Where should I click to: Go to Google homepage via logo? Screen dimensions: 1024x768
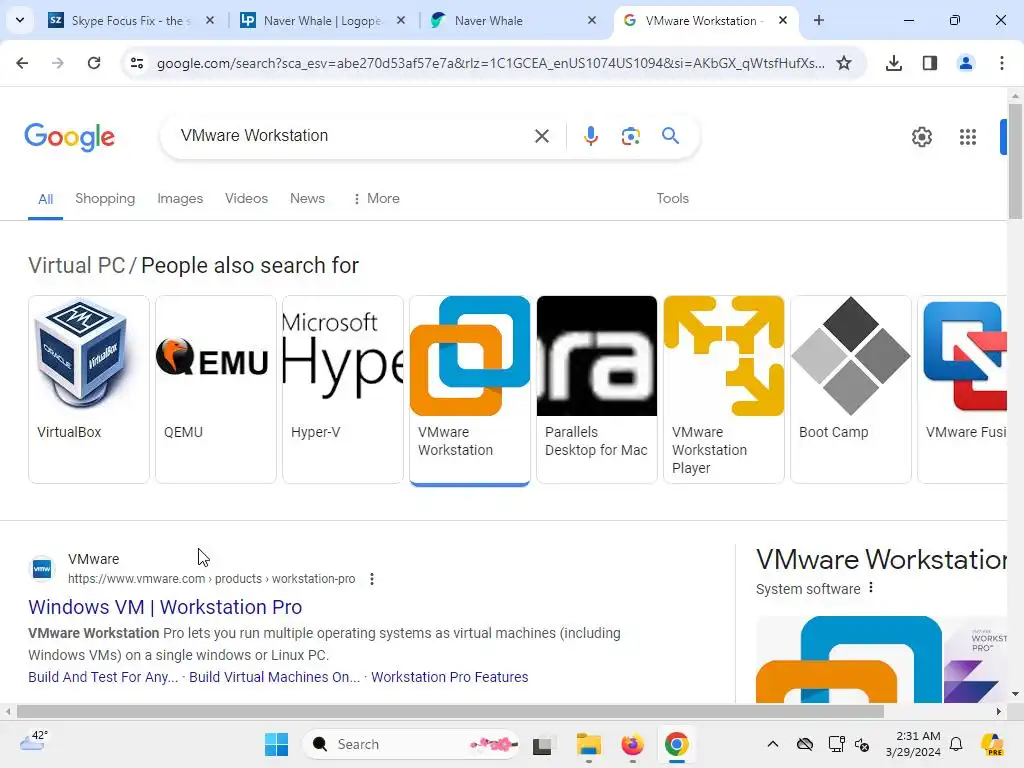(69, 136)
